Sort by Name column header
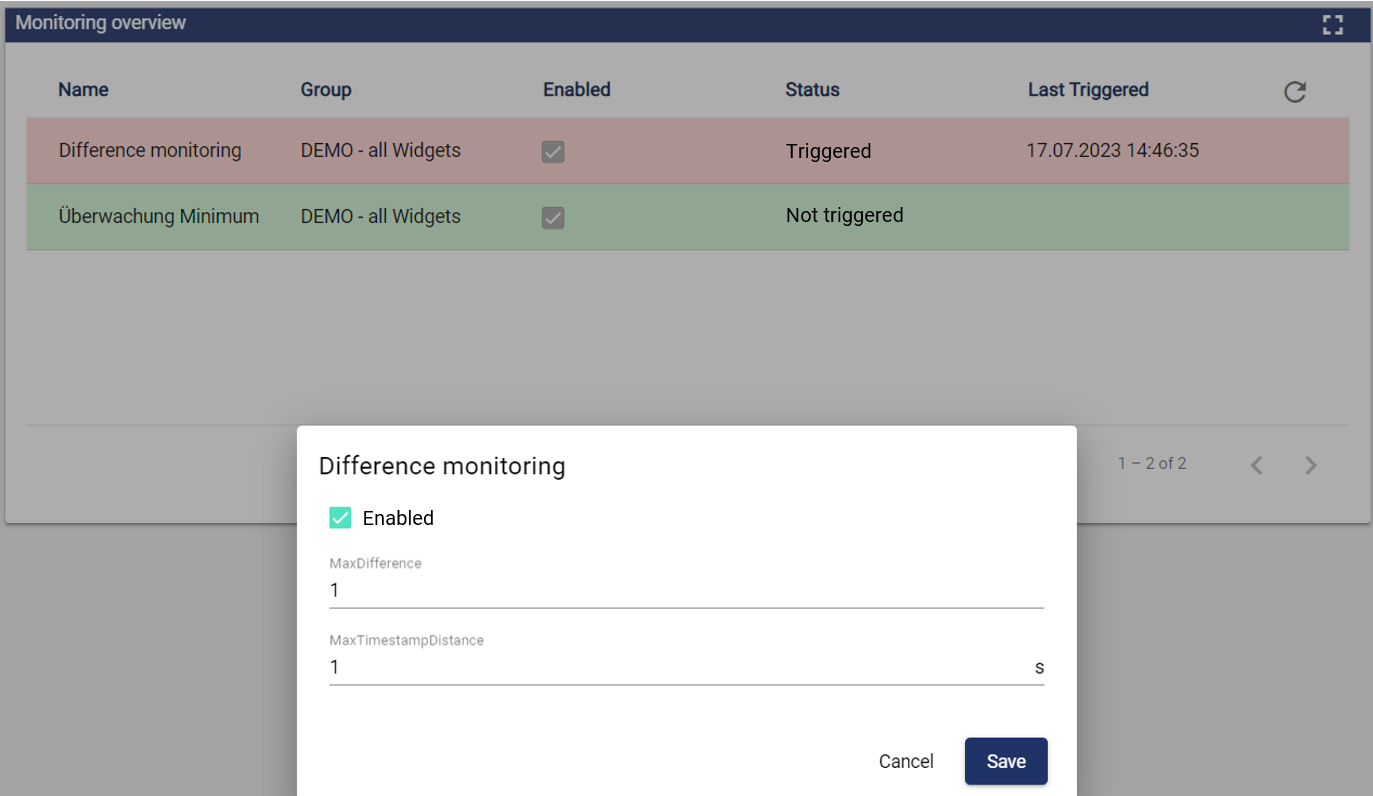The height and width of the screenshot is (796, 1373). click(83, 90)
